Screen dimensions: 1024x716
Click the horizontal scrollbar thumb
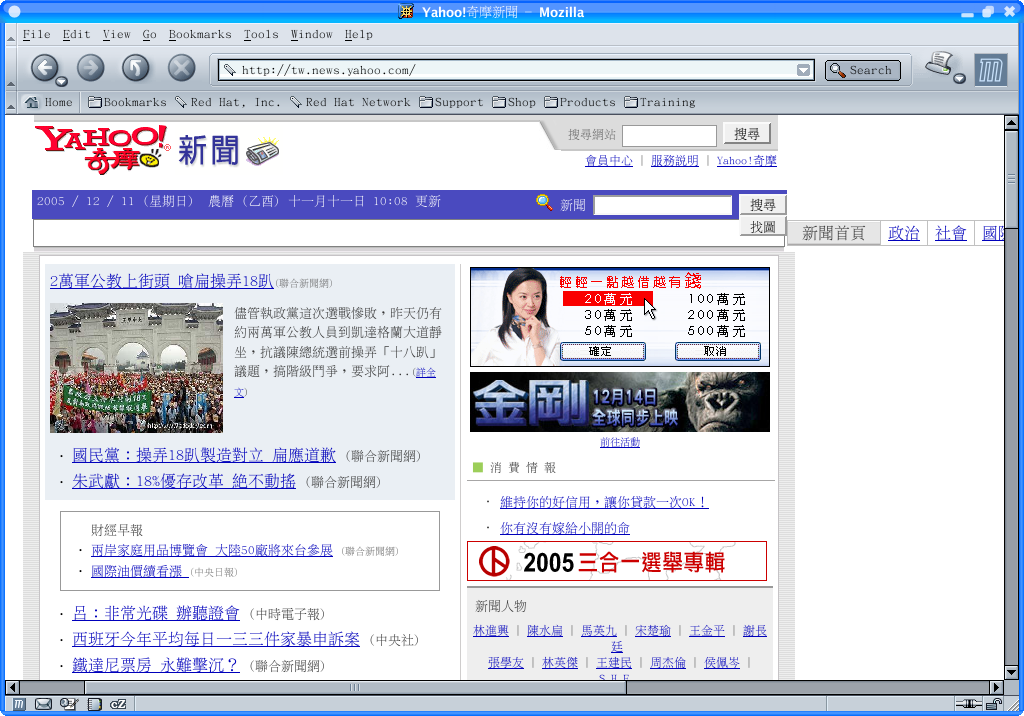point(354,688)
